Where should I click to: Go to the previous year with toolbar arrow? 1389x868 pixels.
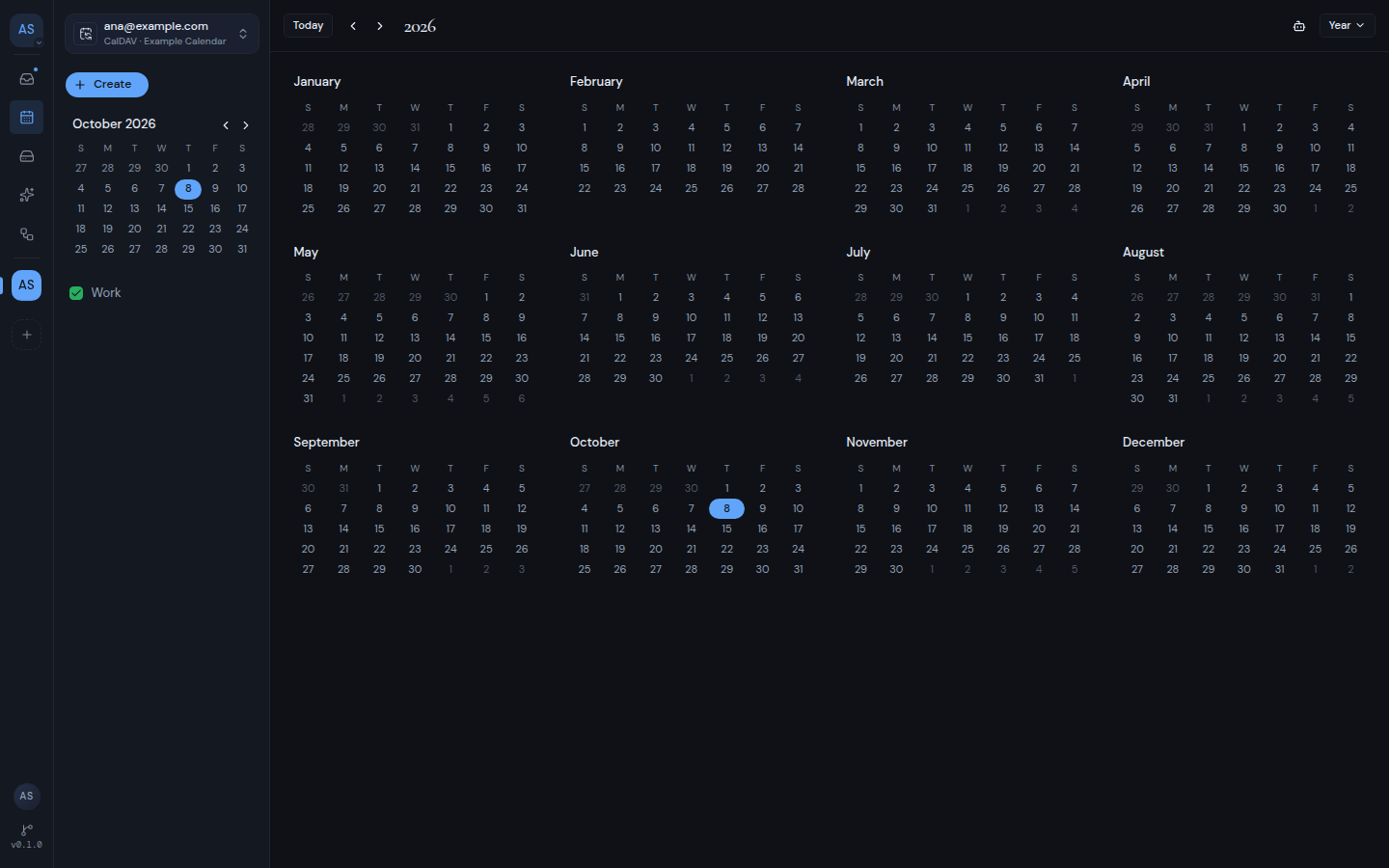coord(353,26)
